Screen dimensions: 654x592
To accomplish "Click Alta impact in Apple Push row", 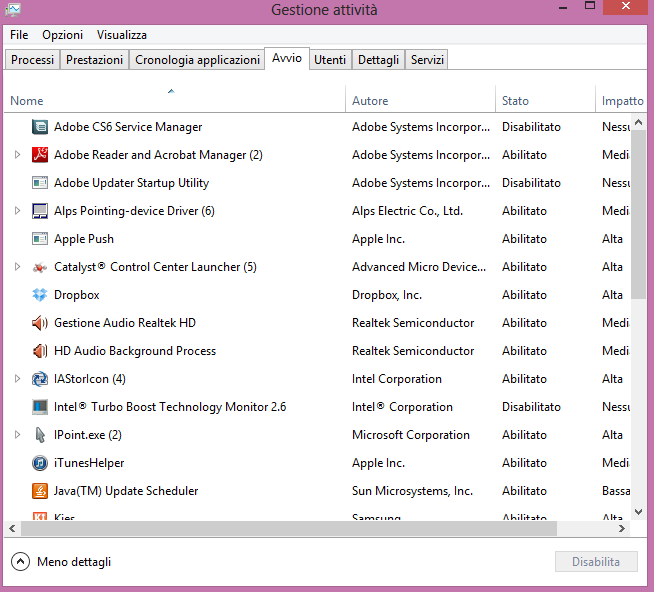I will [x=612, y=239].
